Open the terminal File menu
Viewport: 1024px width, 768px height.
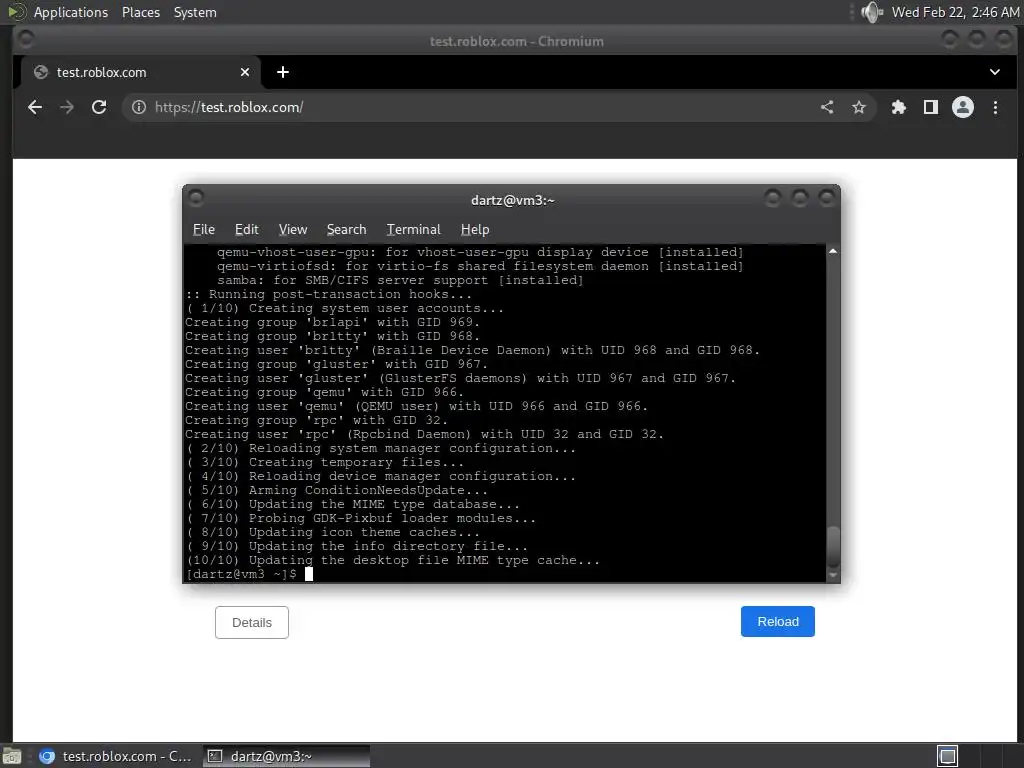pos(204,229)
